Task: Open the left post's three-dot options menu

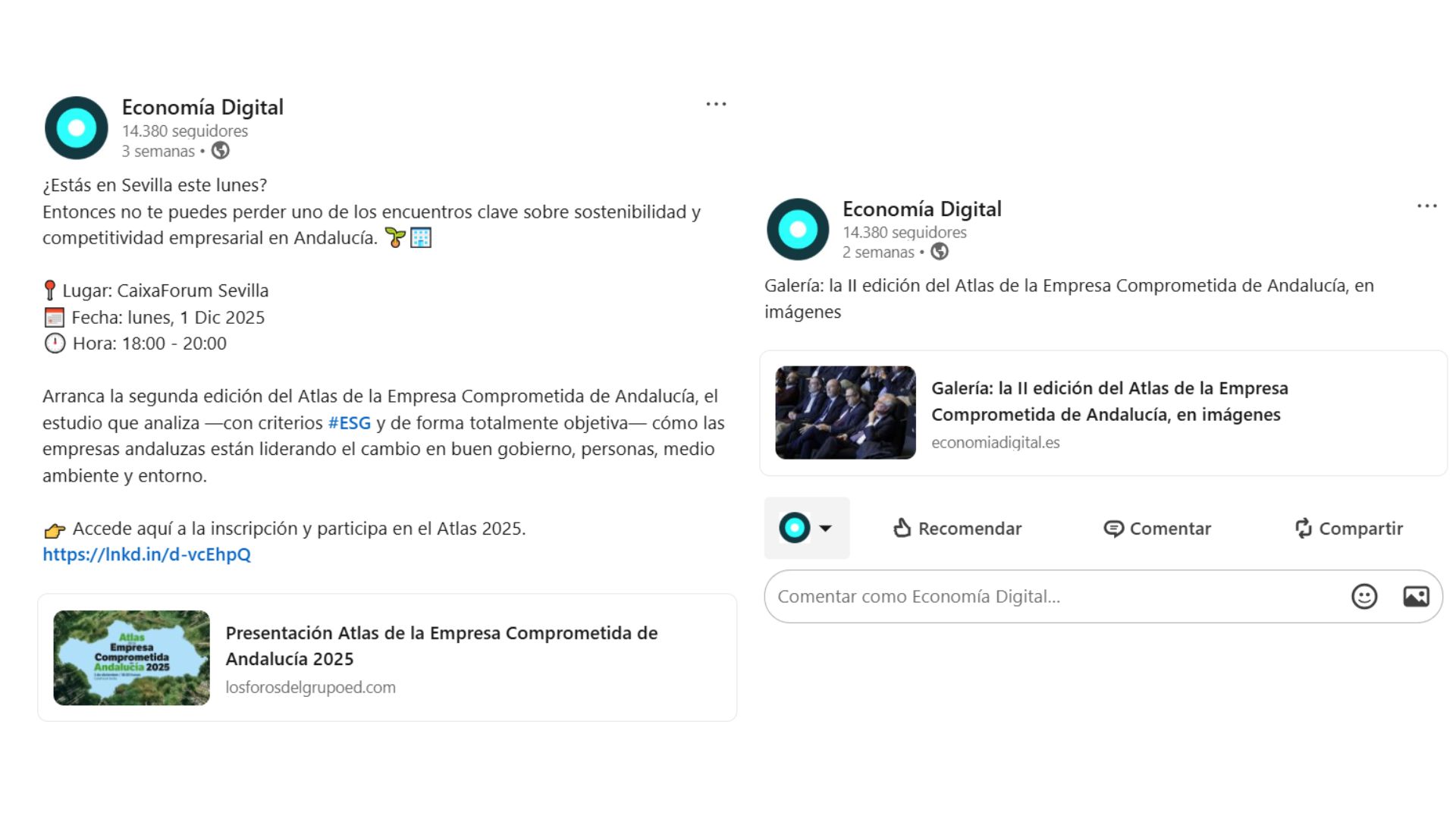Action: pos(716,105)
